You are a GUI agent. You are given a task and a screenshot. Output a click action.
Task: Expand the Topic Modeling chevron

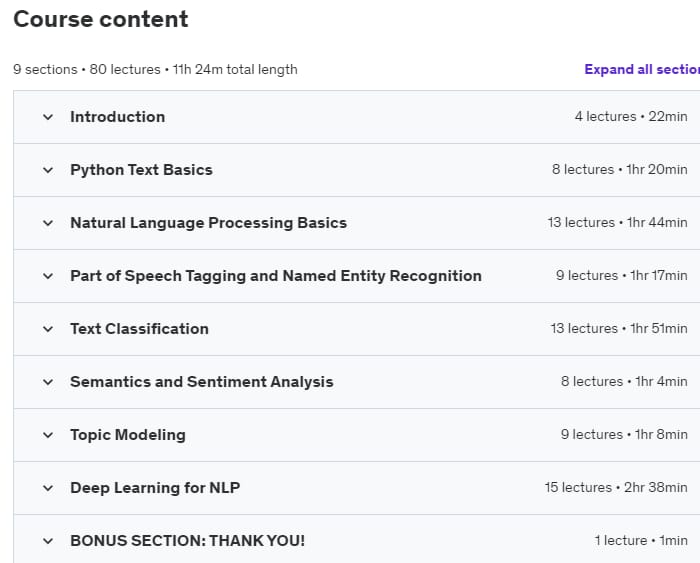(x=48, y=435)
